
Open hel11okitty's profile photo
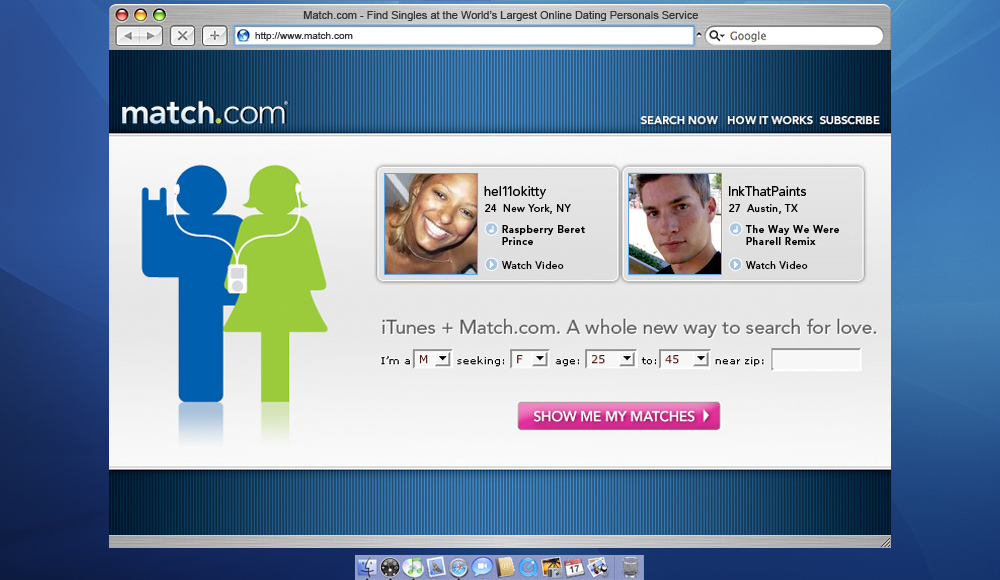[430, 224]
